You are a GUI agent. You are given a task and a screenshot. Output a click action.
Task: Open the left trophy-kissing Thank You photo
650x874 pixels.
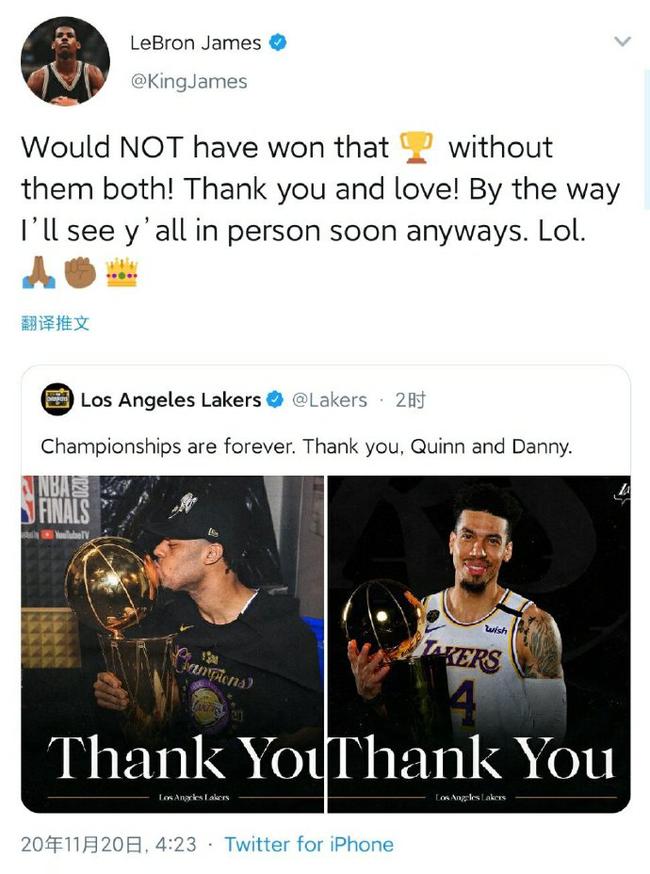tap(172, 644)
